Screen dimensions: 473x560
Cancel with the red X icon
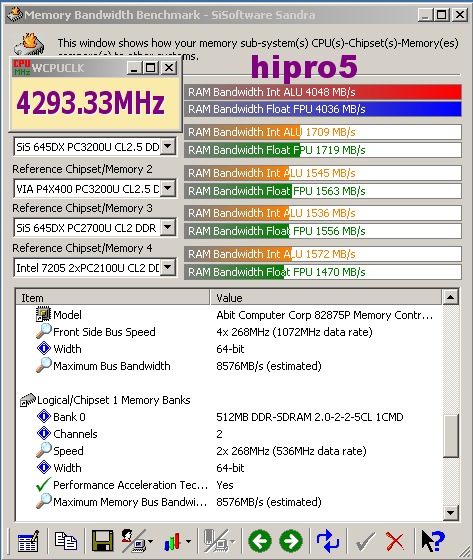[395, 541]
